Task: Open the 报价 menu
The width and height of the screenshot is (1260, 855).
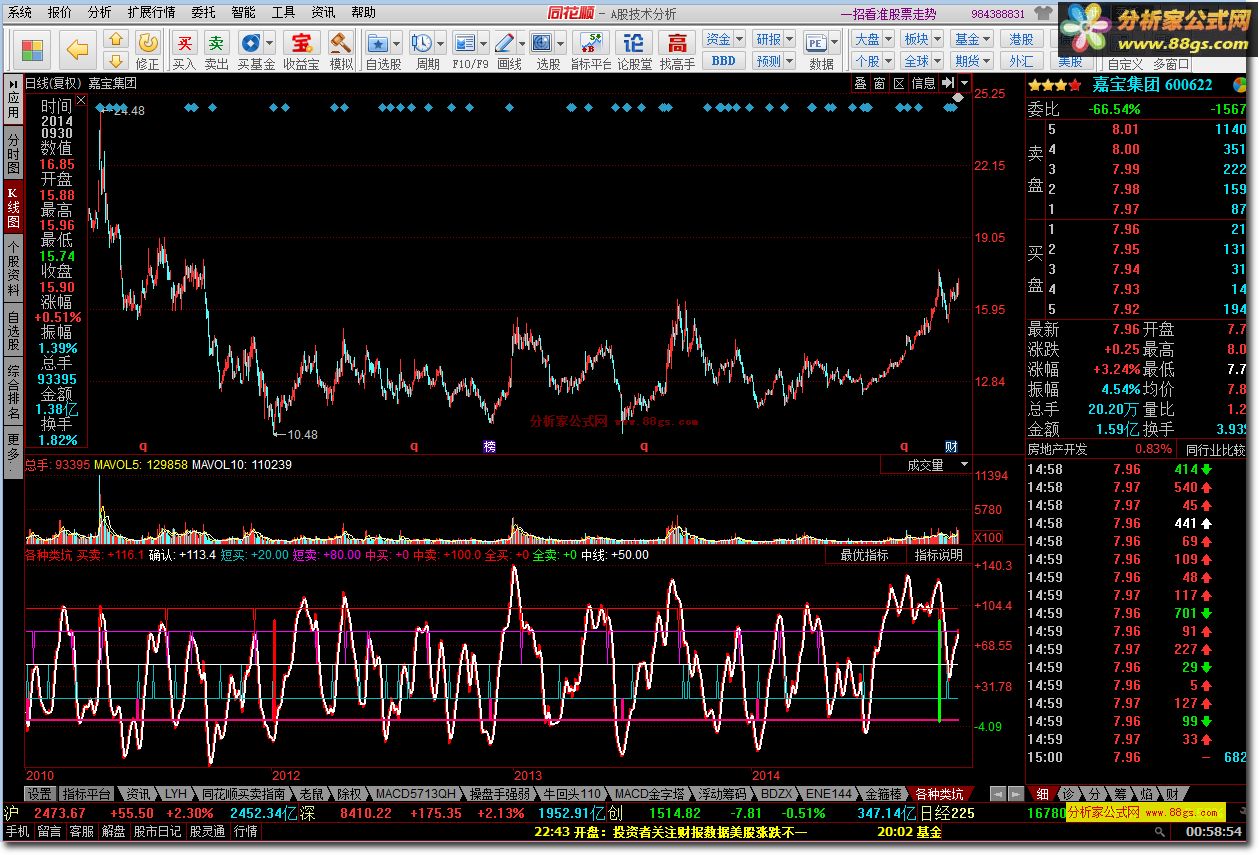Action: coord(60,12)
